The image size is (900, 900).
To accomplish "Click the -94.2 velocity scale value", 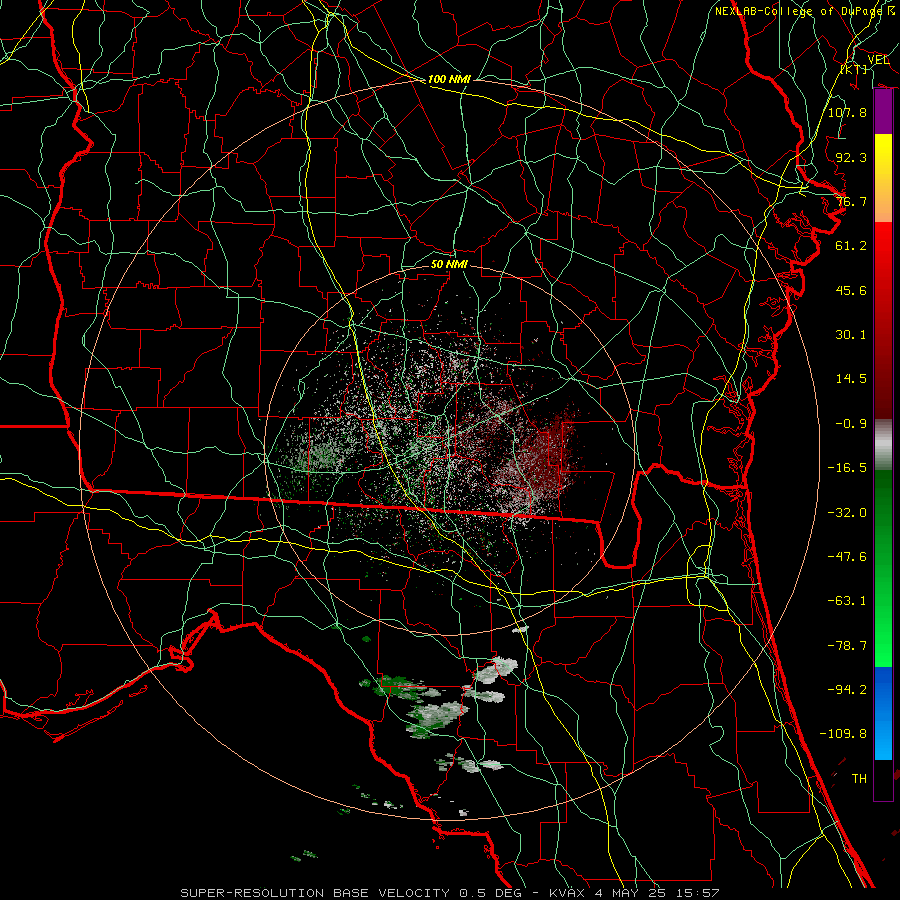I will coord(847,689).
